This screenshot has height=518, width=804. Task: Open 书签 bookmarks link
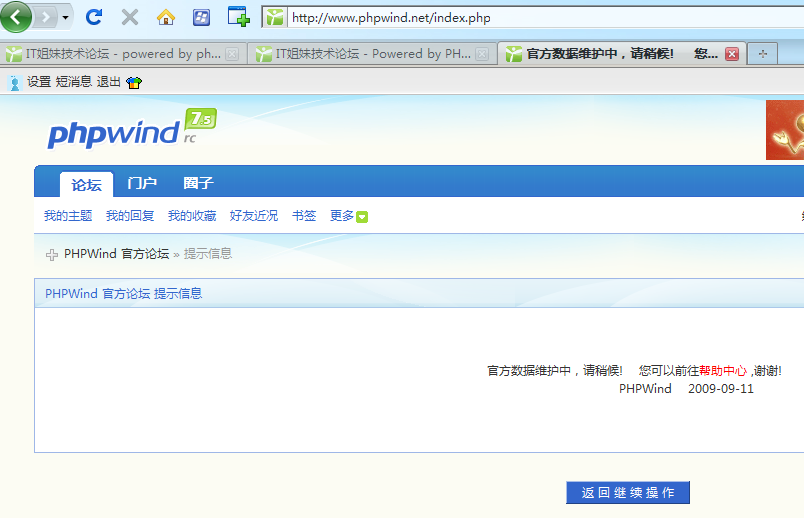point(304,216)
